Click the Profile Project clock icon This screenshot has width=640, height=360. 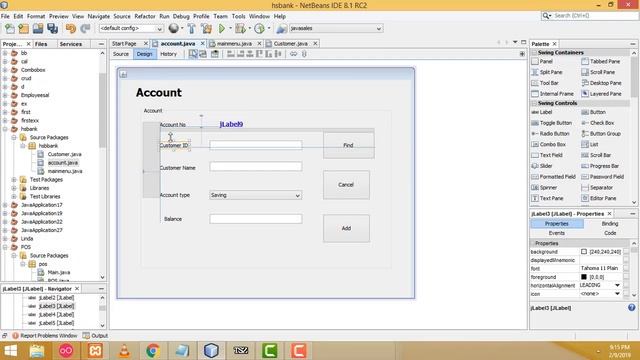(x=259, y=28)
